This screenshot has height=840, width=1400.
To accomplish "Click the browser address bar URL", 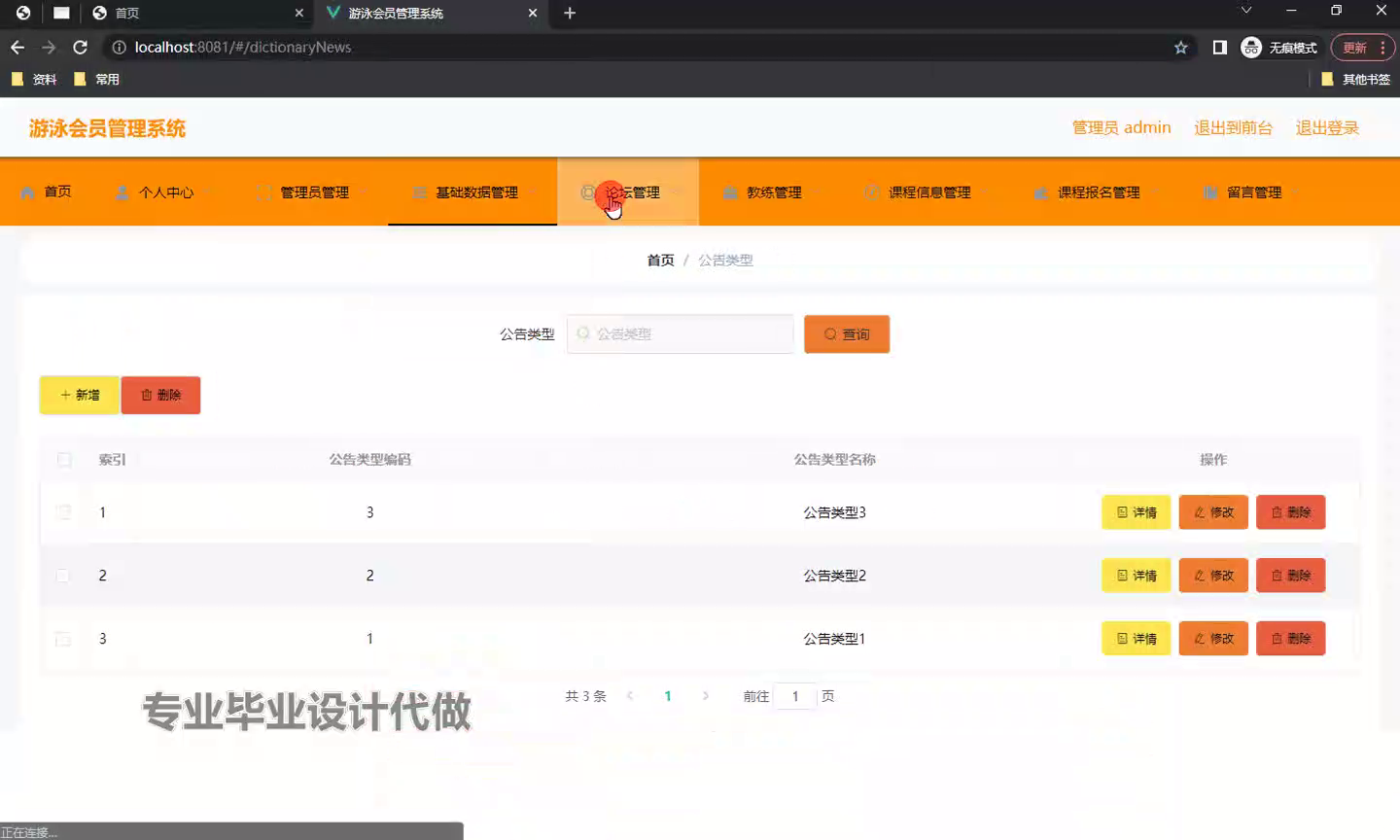I will click(243, 47).
